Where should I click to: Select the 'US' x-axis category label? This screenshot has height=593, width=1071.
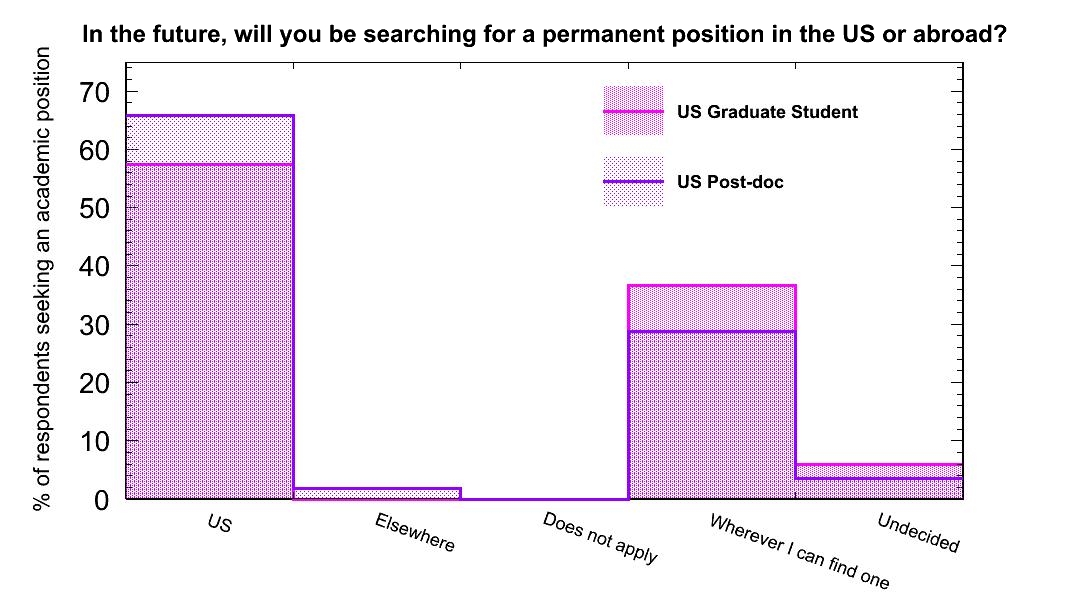(x=219, y=523)
